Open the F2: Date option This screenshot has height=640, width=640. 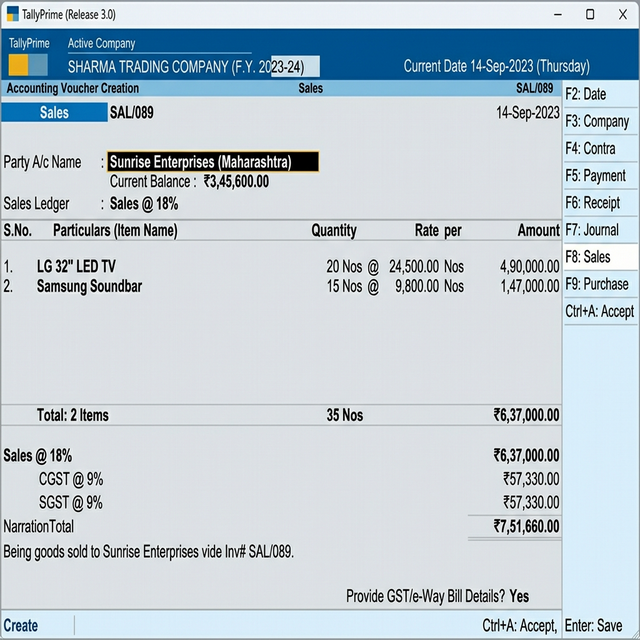[600, 94]
